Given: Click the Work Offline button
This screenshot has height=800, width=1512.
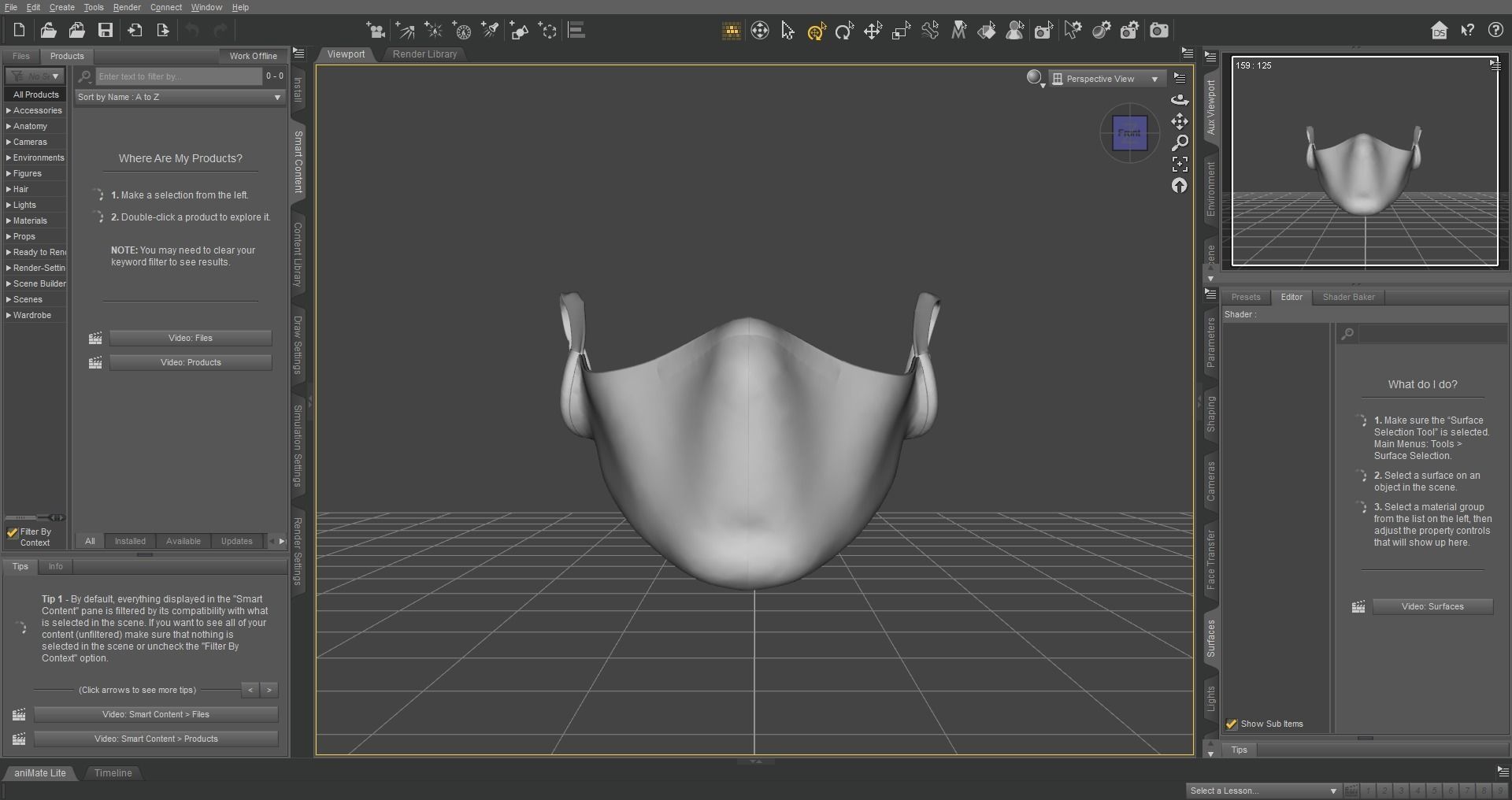Looking at the screenshot, I should [253, 56].
